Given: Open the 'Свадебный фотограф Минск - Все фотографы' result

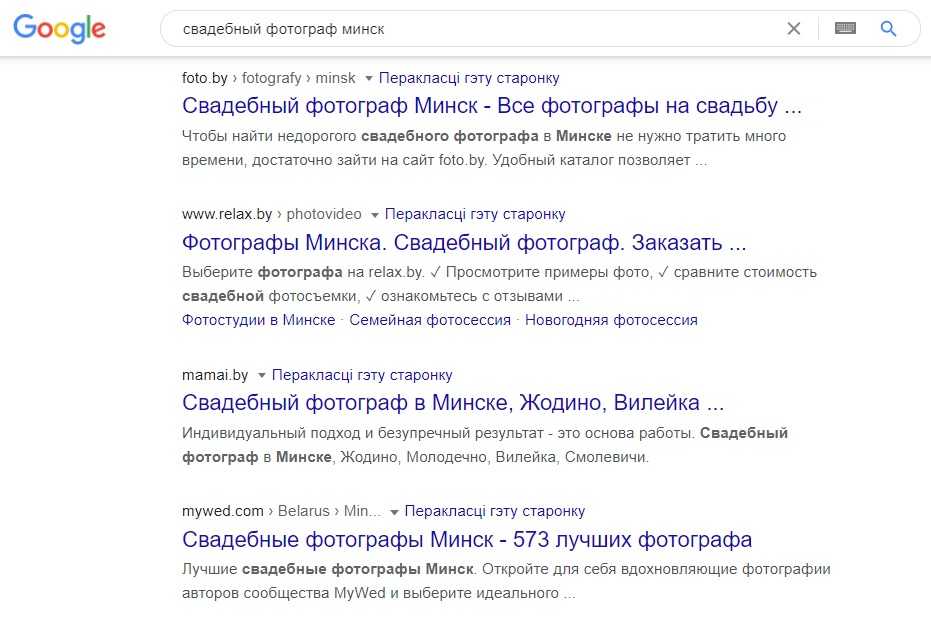Looking at the screenshot, I should tap(492, 106).
